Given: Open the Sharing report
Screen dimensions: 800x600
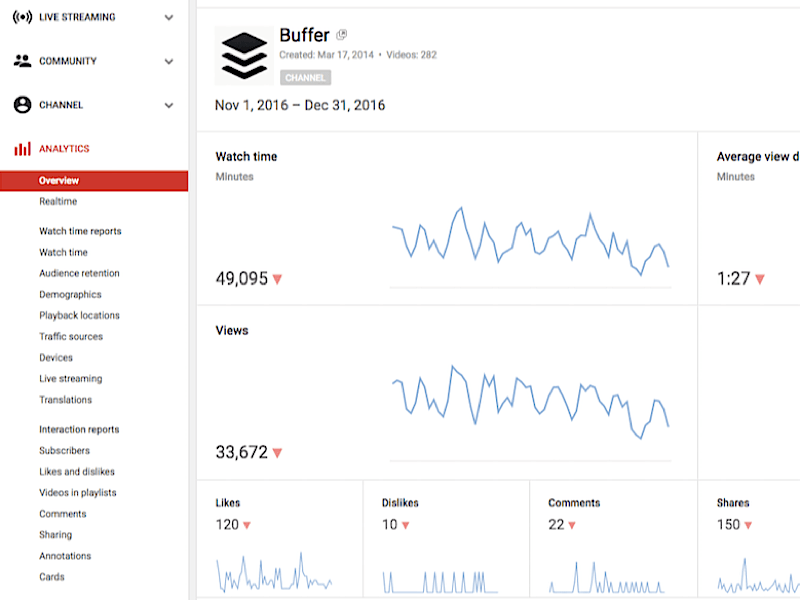Looking at the screenshot, I should click(x=56, y=535).
